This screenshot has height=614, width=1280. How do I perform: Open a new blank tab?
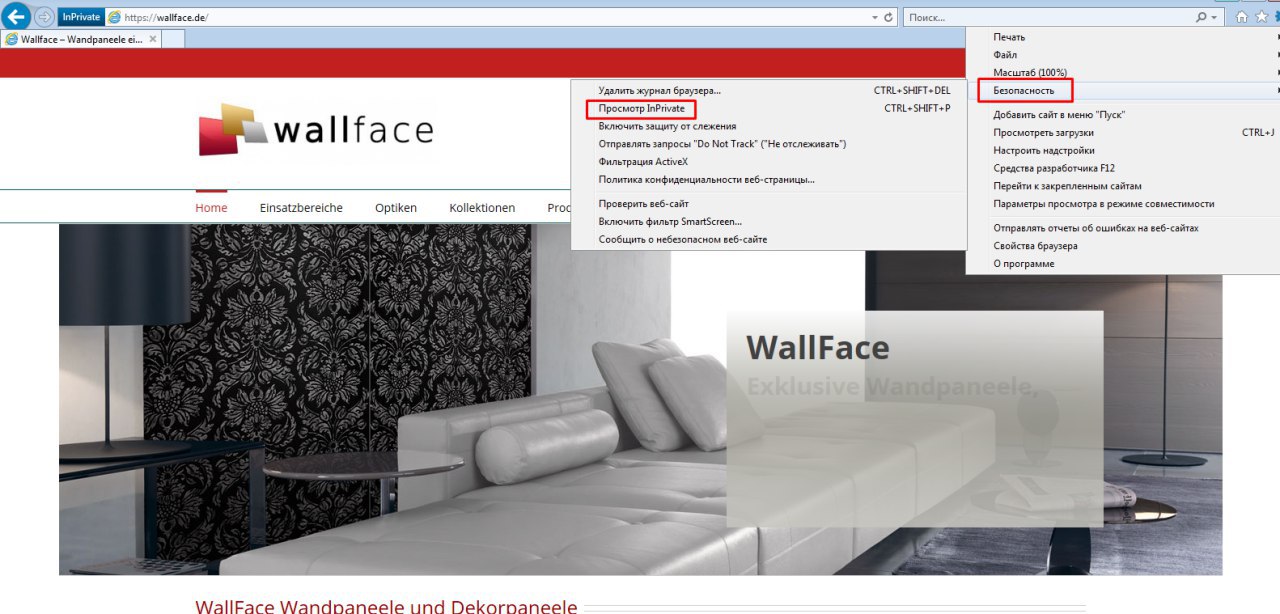pos(173,39)
